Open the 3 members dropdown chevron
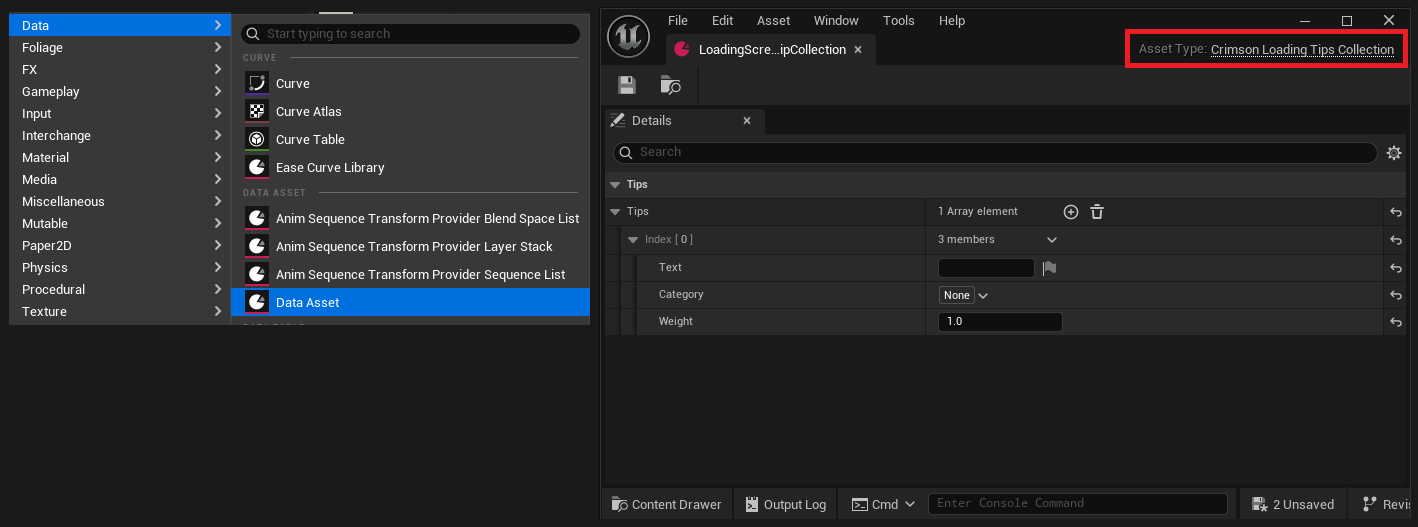 1051,240
